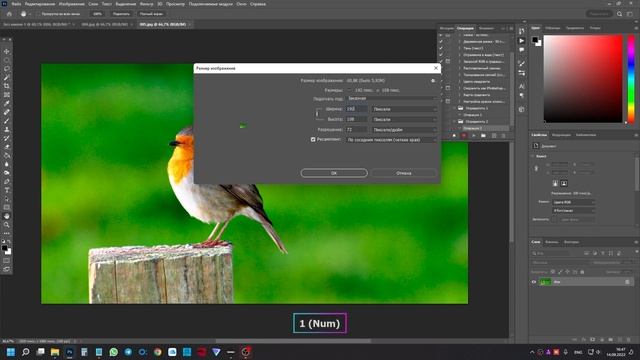Select the Eyedropper tool

tap(7, 103)
